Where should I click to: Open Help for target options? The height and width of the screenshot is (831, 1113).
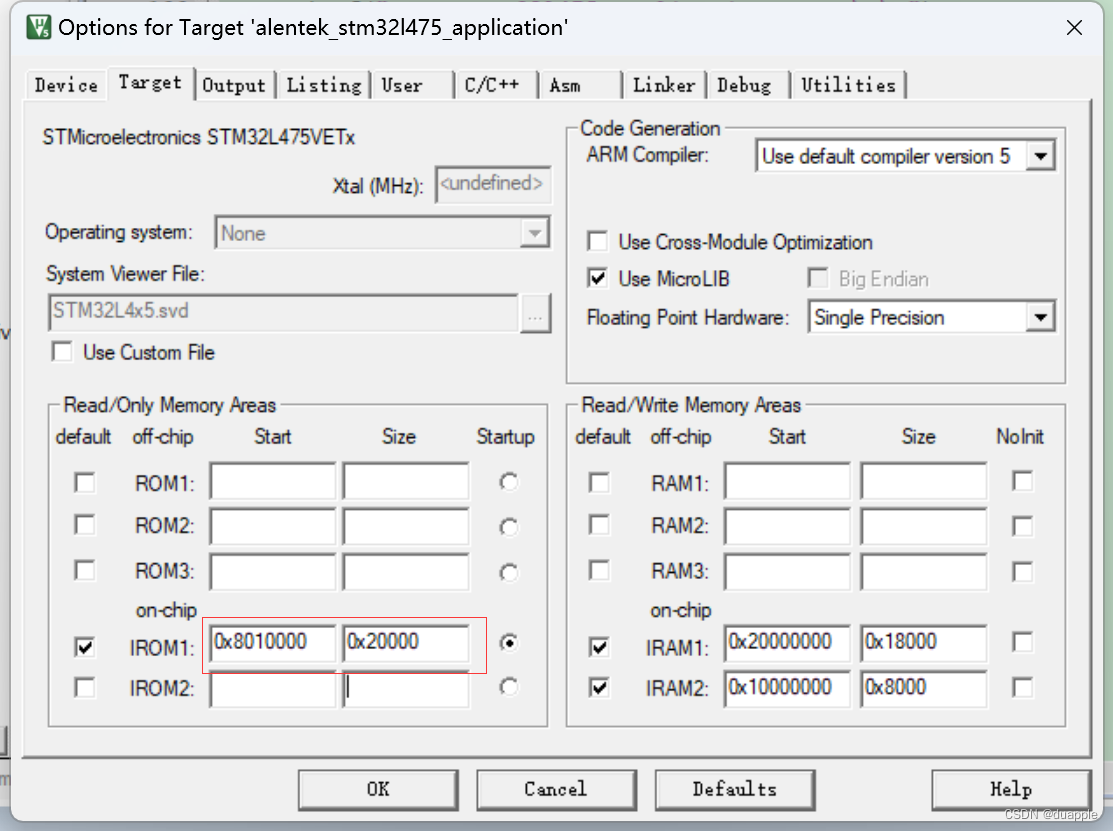[x=1011, y=789]
